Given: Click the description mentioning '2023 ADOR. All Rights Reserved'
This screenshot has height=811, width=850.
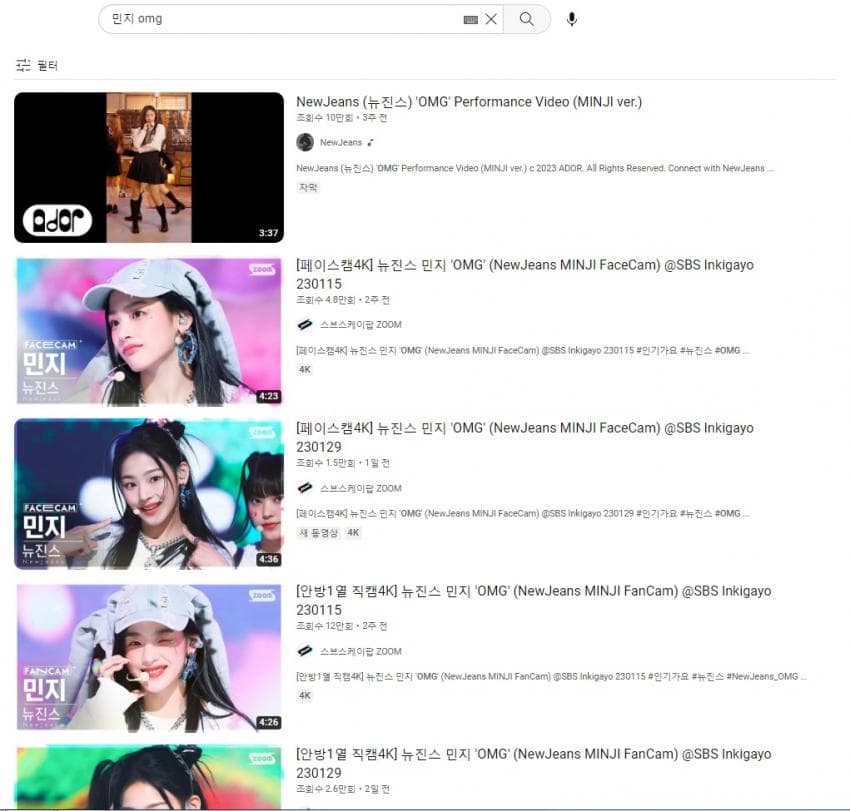Looking at the screenshot, I should pyautogui.click(x=535, y=168).
